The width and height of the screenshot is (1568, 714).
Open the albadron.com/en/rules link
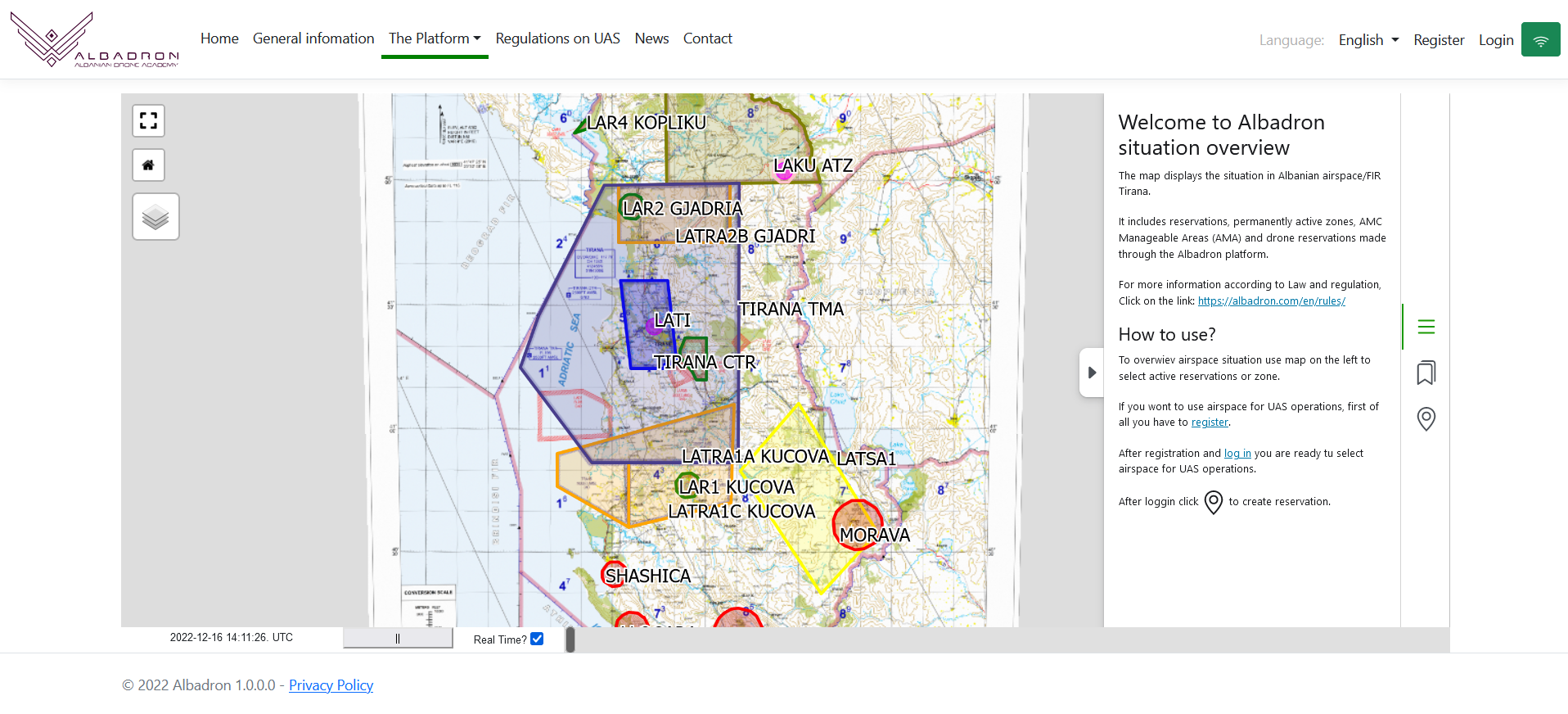coord(1271,301)
